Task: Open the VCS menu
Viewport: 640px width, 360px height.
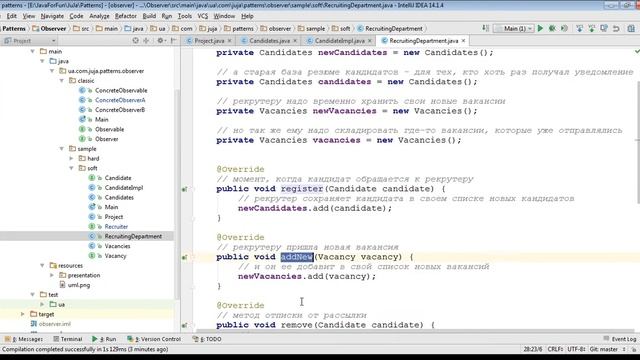Action: click(x=203, y=16)
